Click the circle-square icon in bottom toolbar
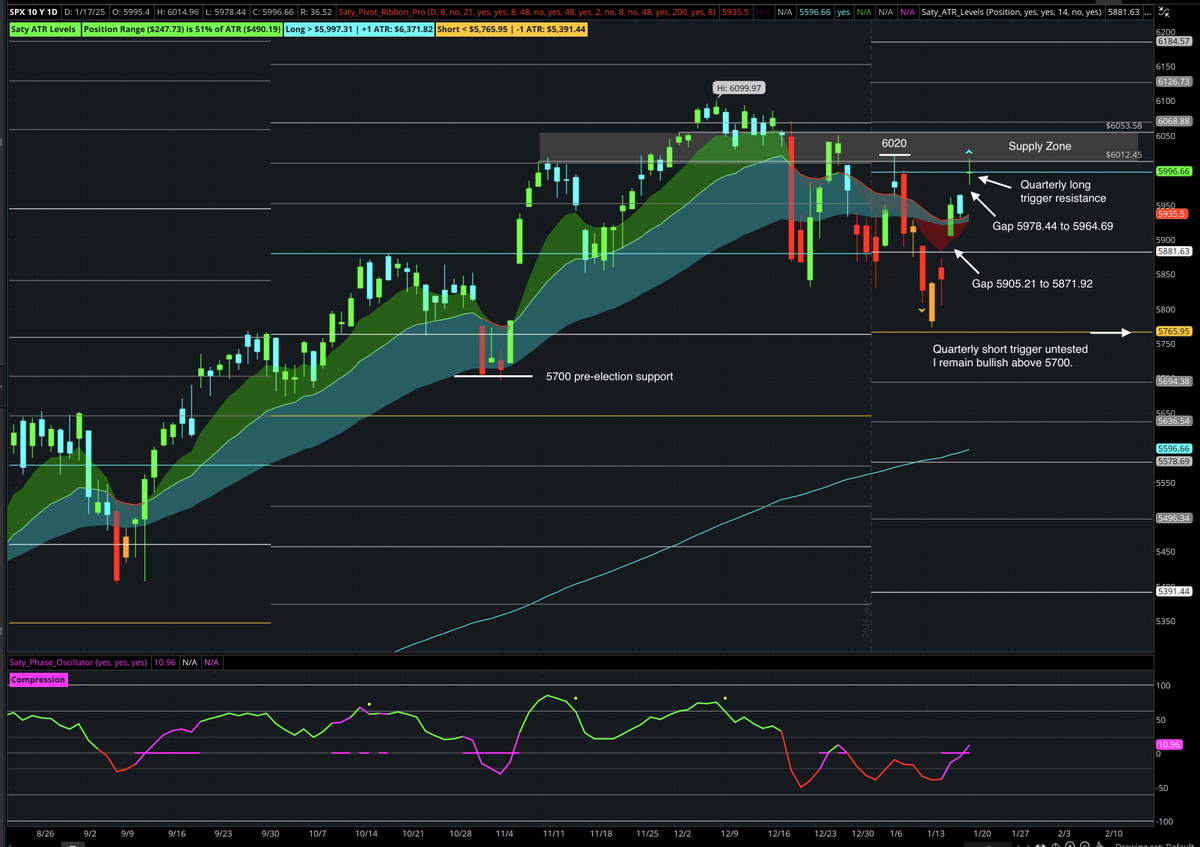The width and height of the screenshot is (1200, 847). point(1085,843)
